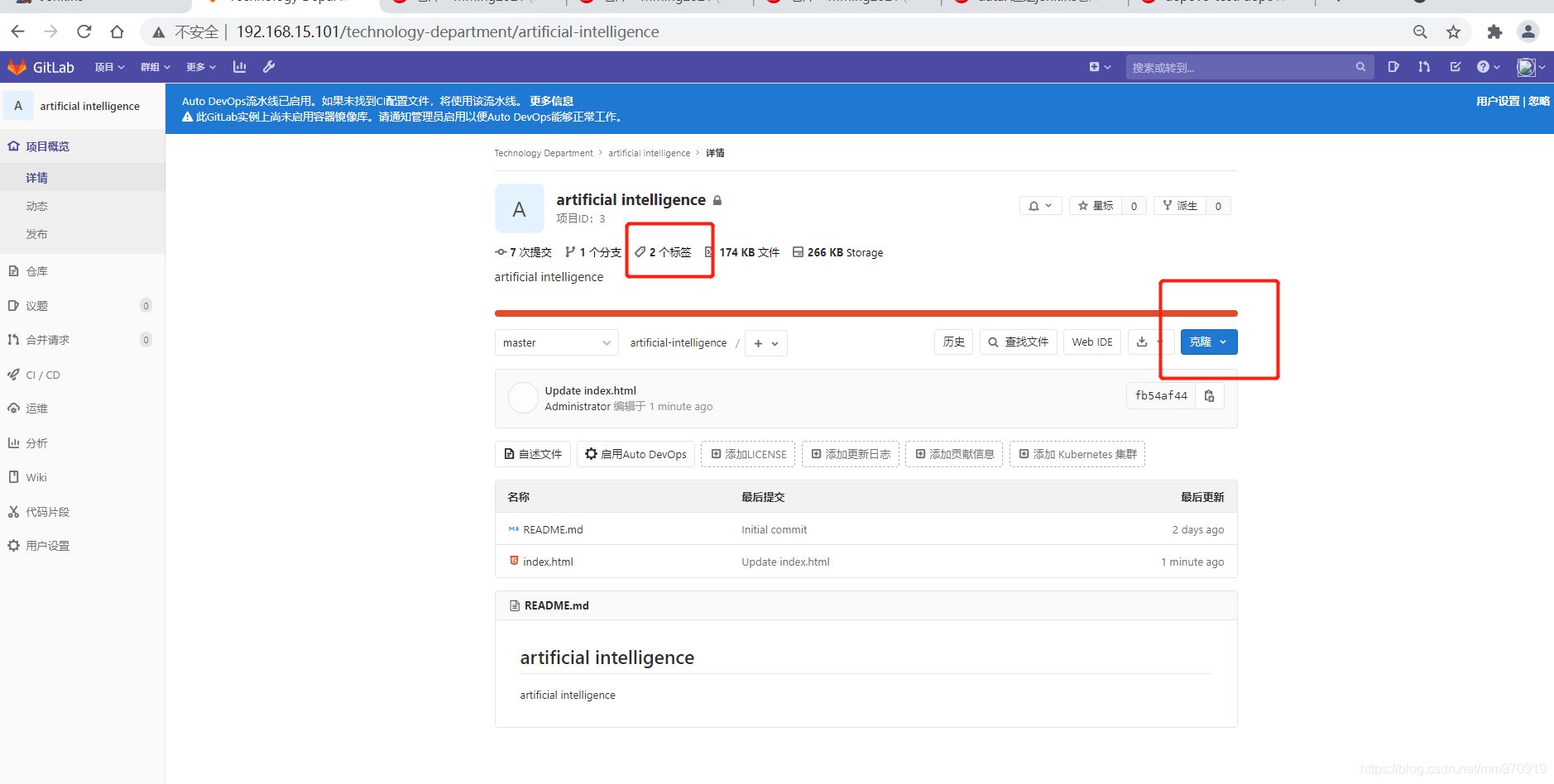Viewport: 1554px width, 784px height.
Task: Open the browser profile avatar icon
Action: tap(1528, 31)
